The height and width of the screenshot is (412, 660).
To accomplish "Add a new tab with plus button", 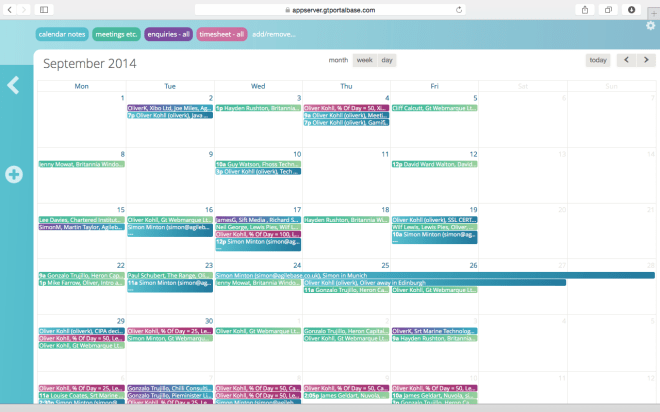I will [654, 14].
